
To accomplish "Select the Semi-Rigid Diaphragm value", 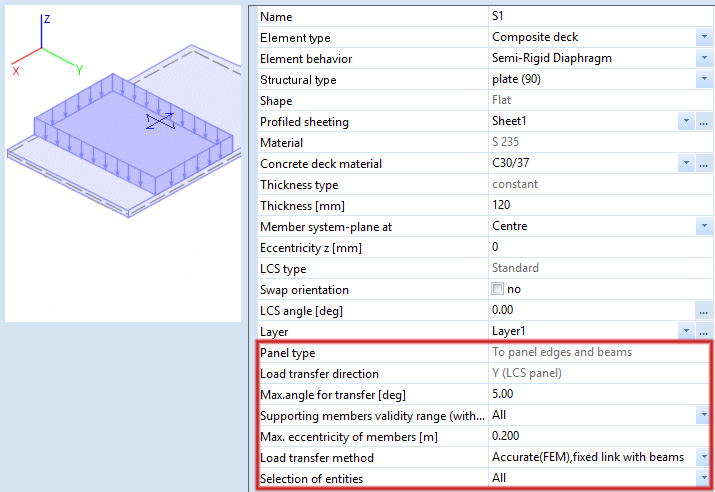I will pos(552,58).
